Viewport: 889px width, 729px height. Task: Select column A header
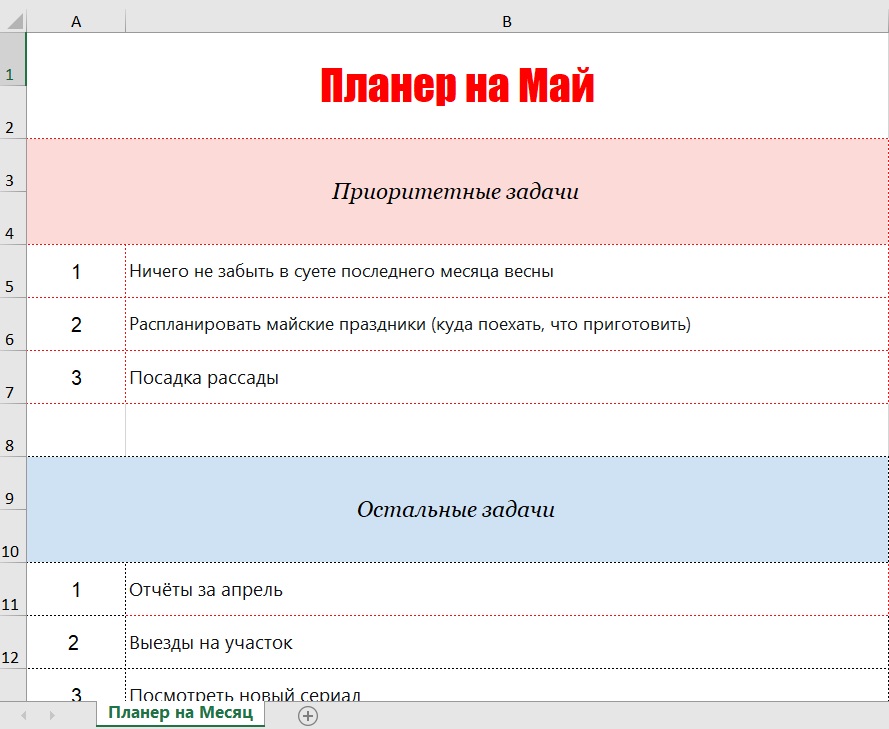(x=76, y=21)
